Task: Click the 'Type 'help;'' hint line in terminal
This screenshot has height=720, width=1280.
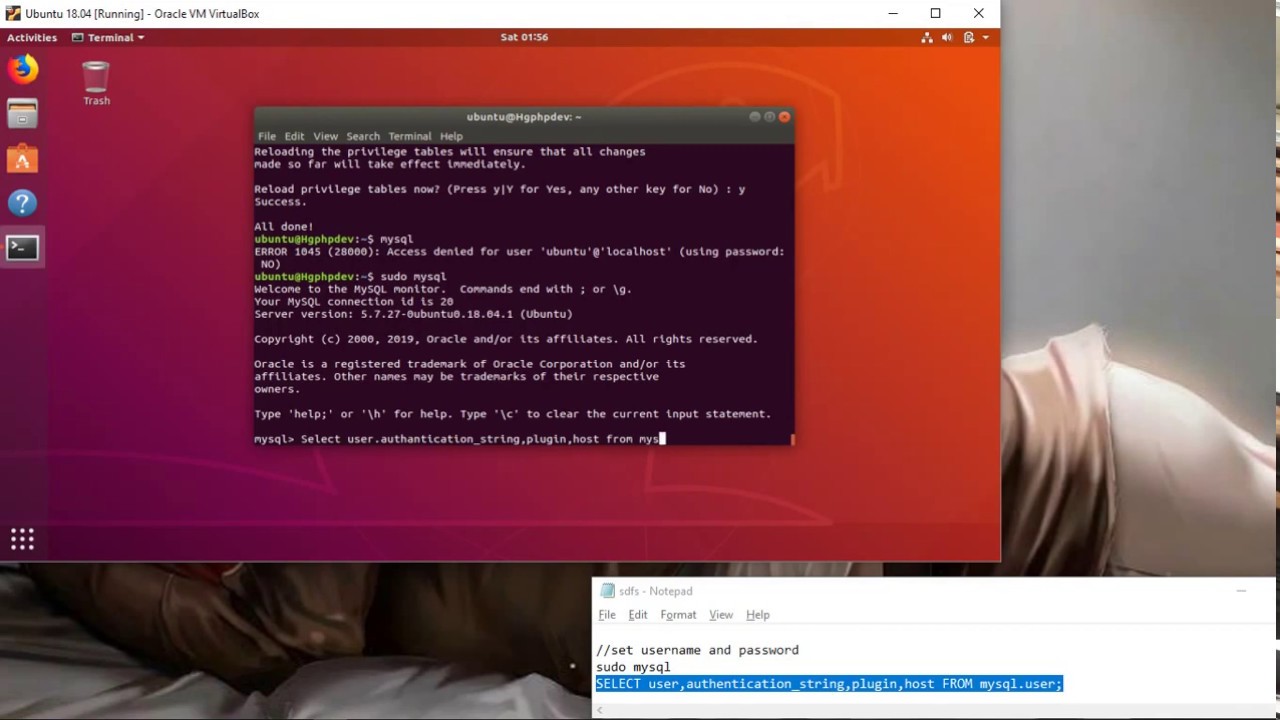Action: (512, 414)
